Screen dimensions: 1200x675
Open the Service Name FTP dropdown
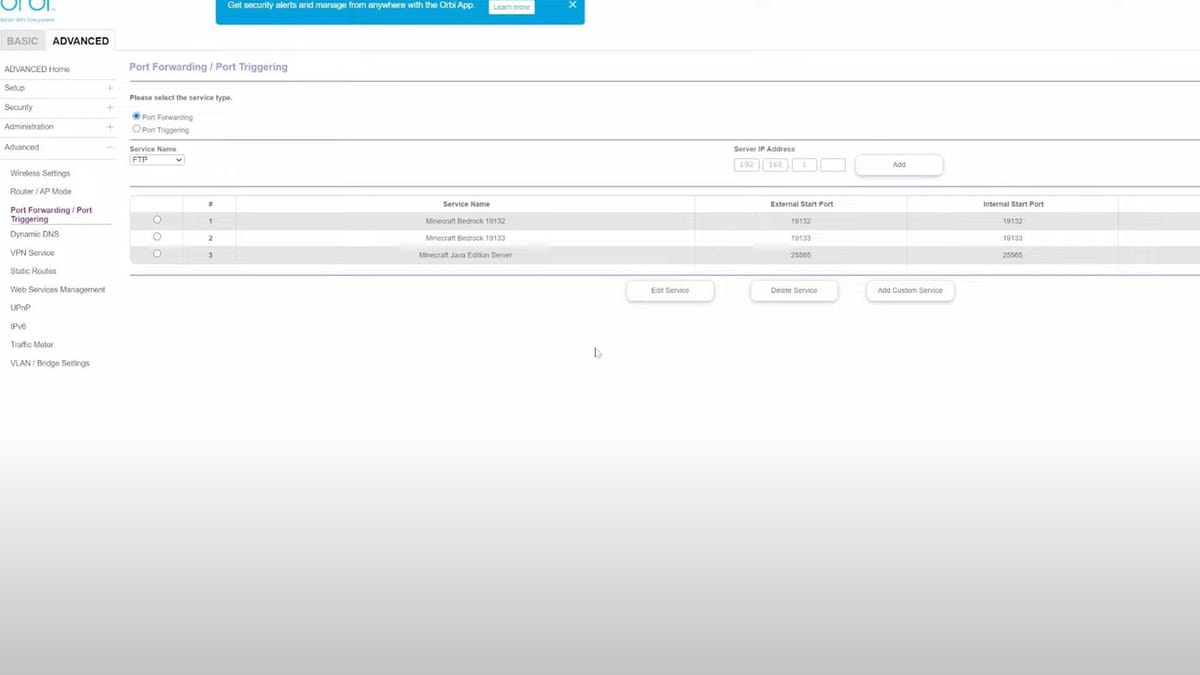pyautogui.click(x=157, y=160)
